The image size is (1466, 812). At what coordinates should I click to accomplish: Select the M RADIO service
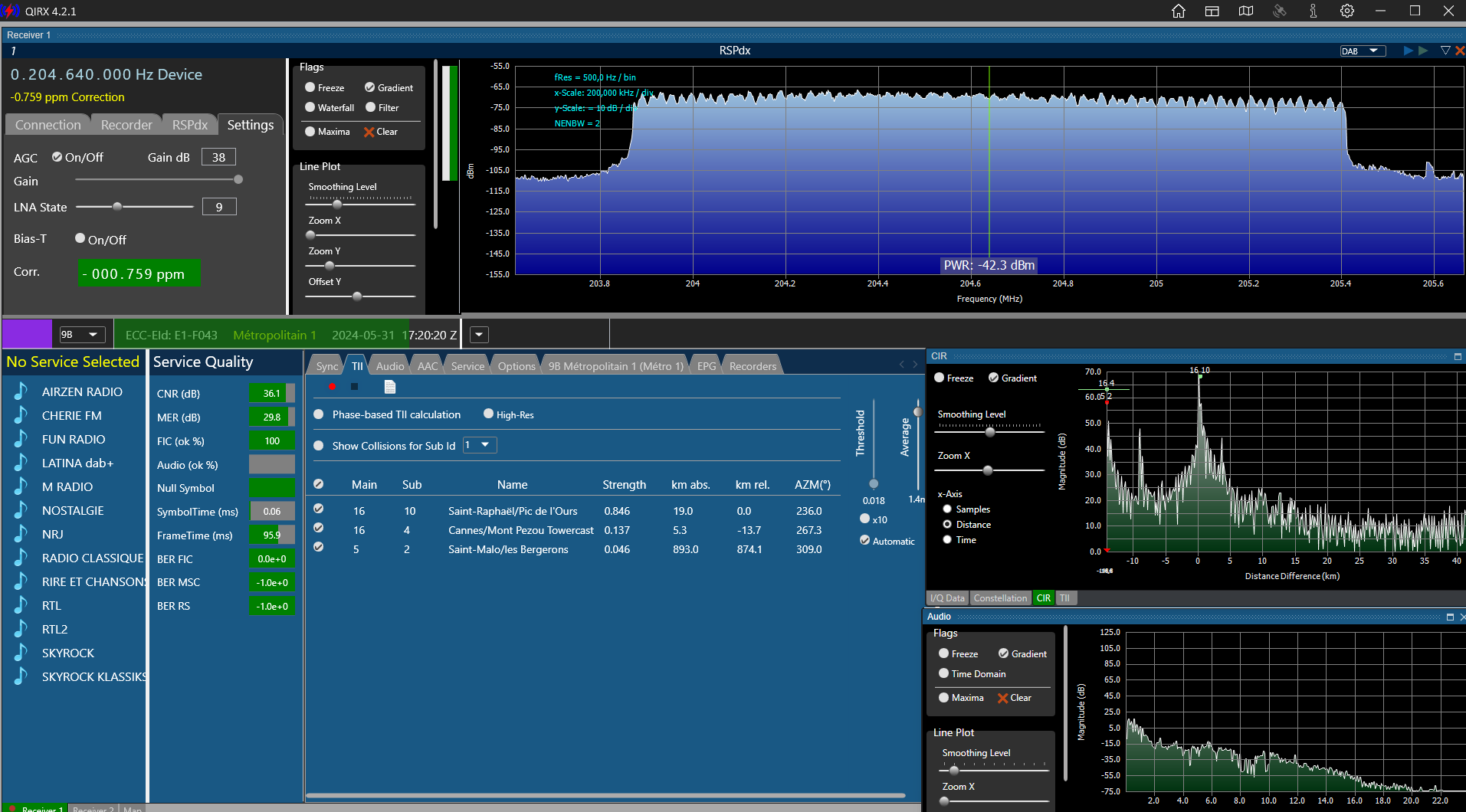(67, 486)
